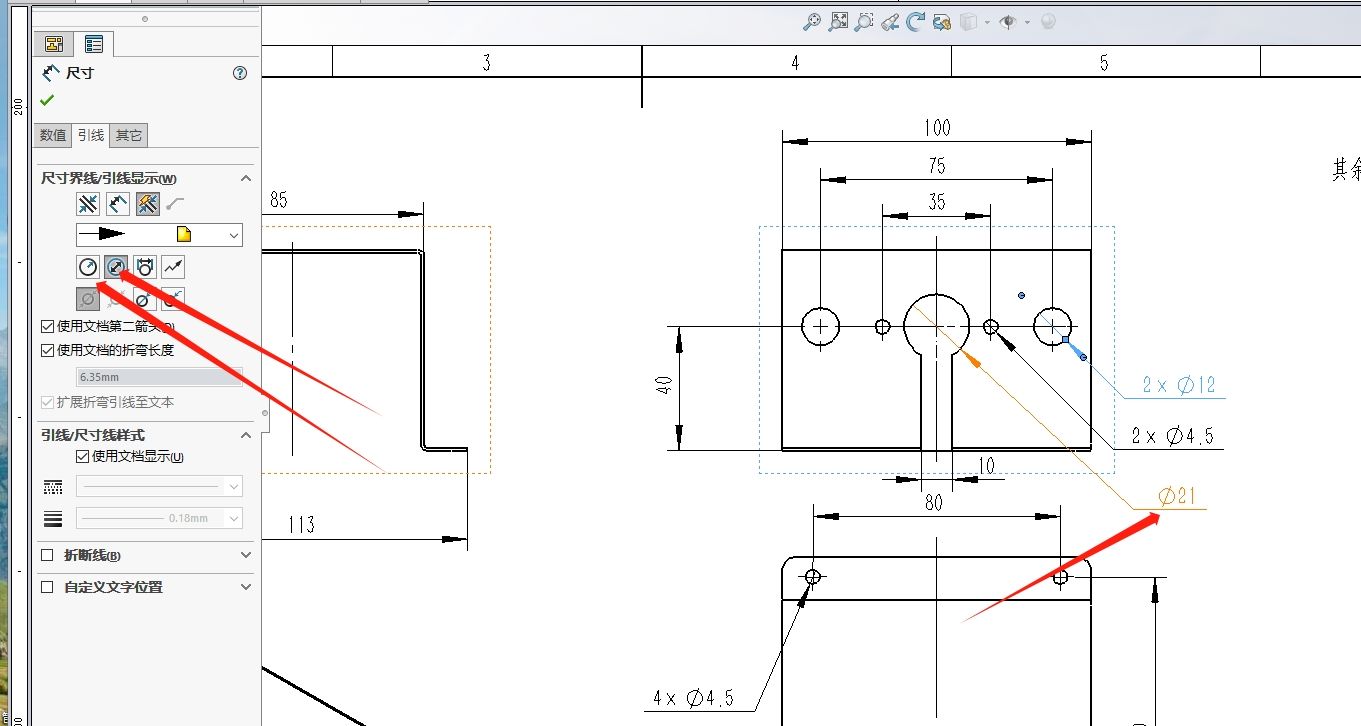Click the arrows-outside witness line icon
Viewport: 1361px width, 726px height.
(88, 204)
